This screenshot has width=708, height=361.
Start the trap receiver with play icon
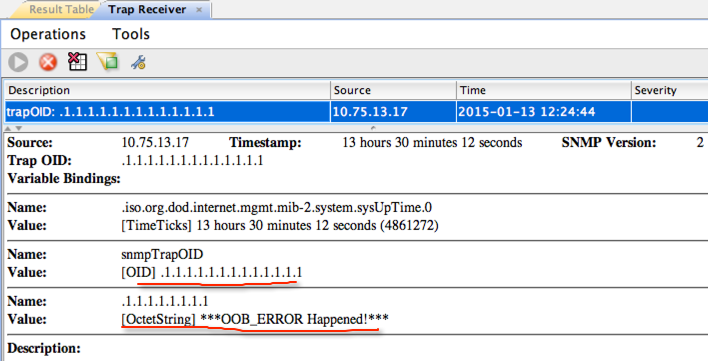[18, 62]
